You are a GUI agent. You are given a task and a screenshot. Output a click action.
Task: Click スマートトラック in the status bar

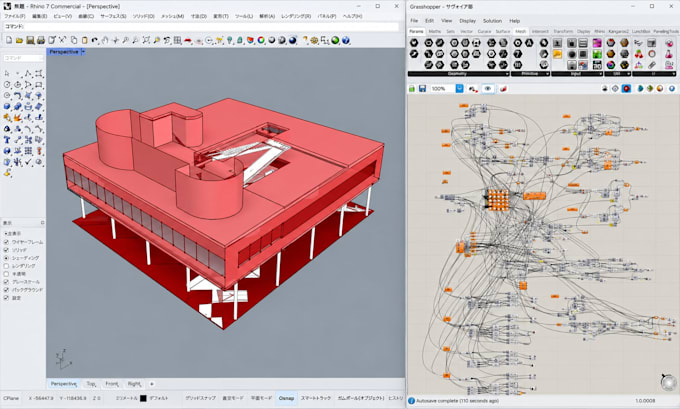click(x=316, y=398)
